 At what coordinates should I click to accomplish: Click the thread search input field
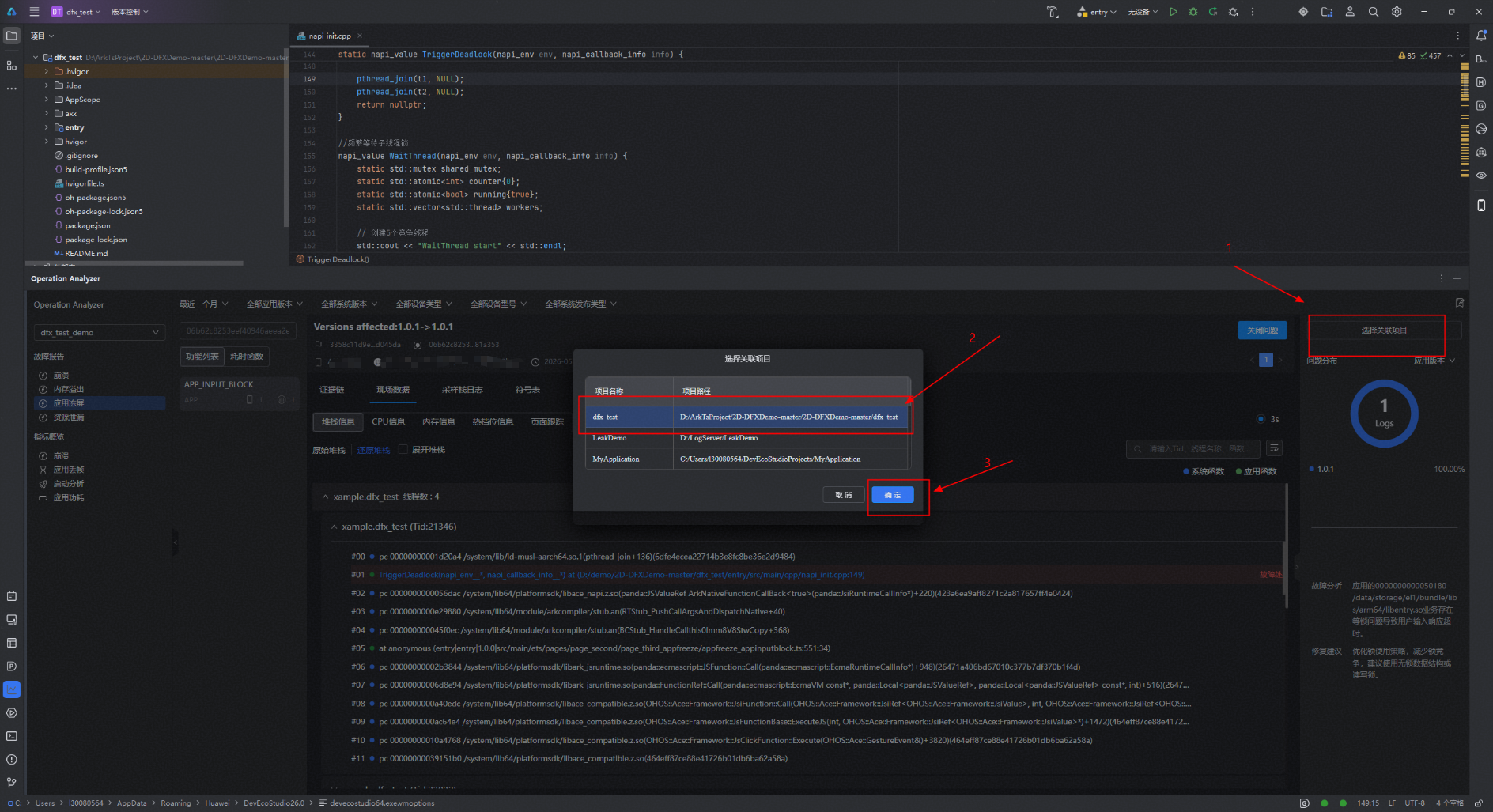point(1194,448)
